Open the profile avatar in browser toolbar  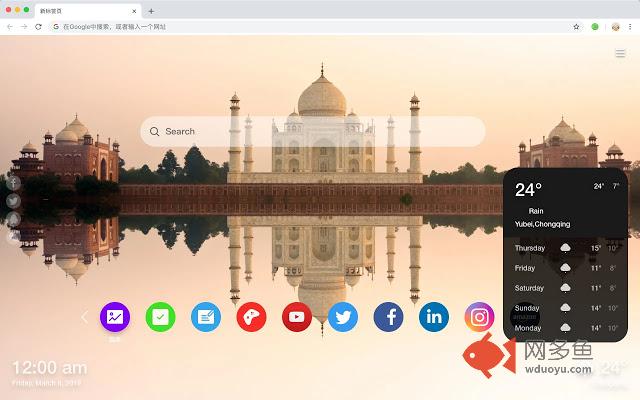click(x=616, y=27)
